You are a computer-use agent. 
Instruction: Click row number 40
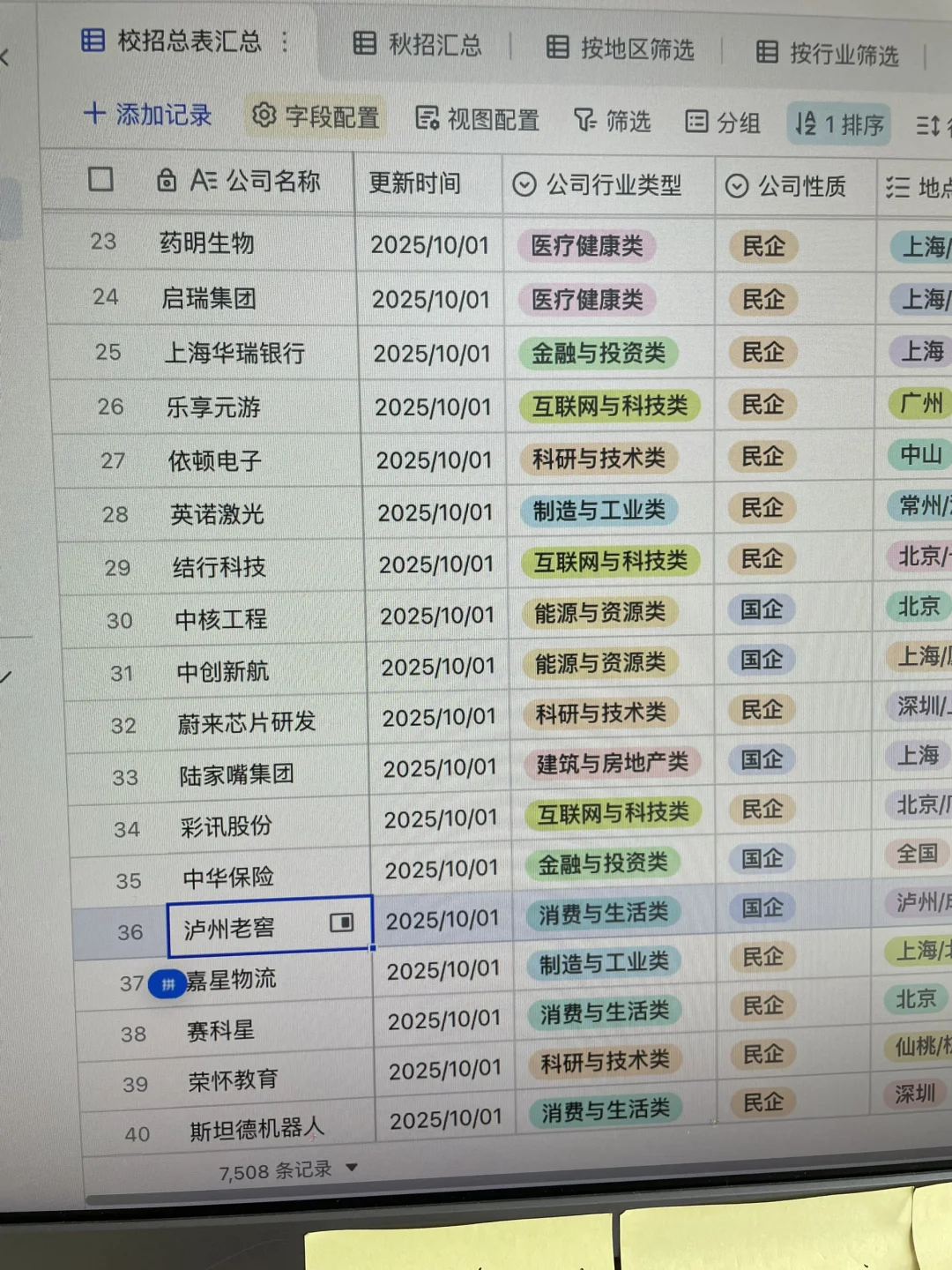[x=137, y=1133]
